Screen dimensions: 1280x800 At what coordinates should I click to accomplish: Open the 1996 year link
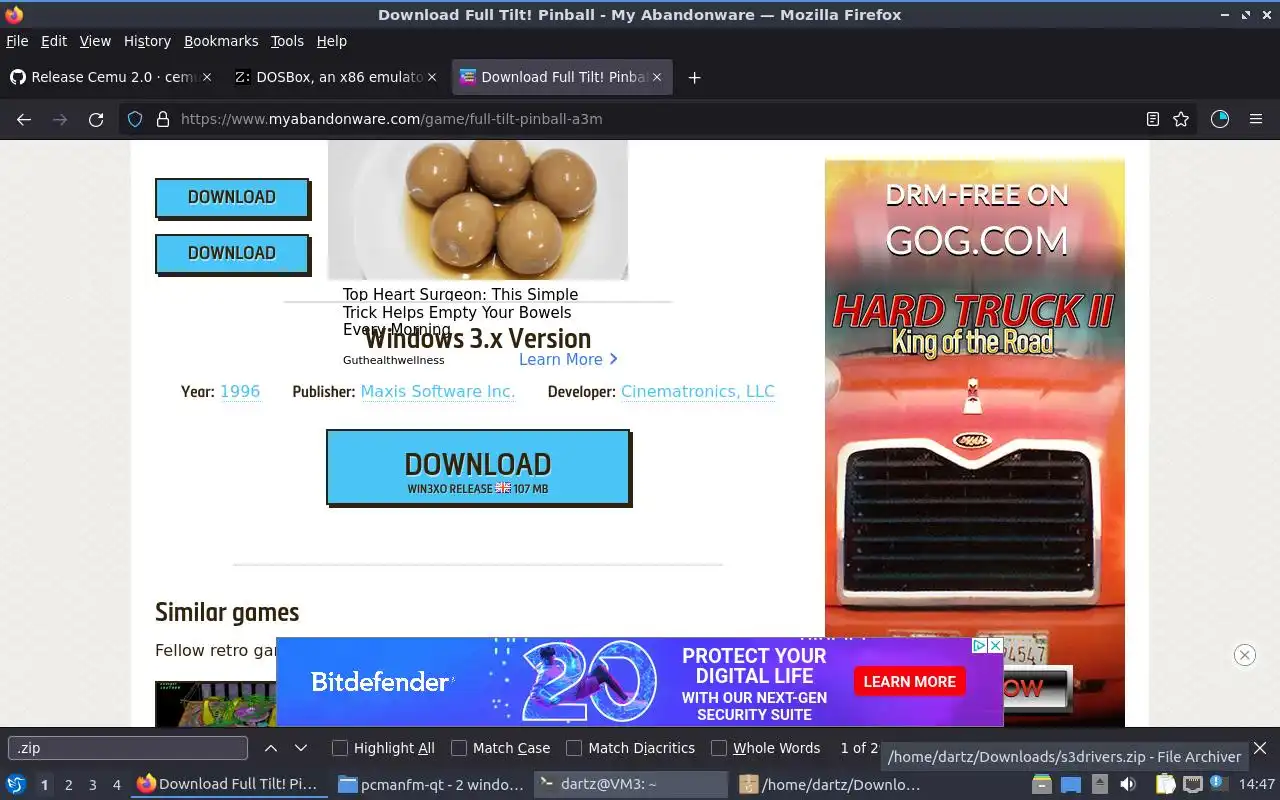[240, 391]
